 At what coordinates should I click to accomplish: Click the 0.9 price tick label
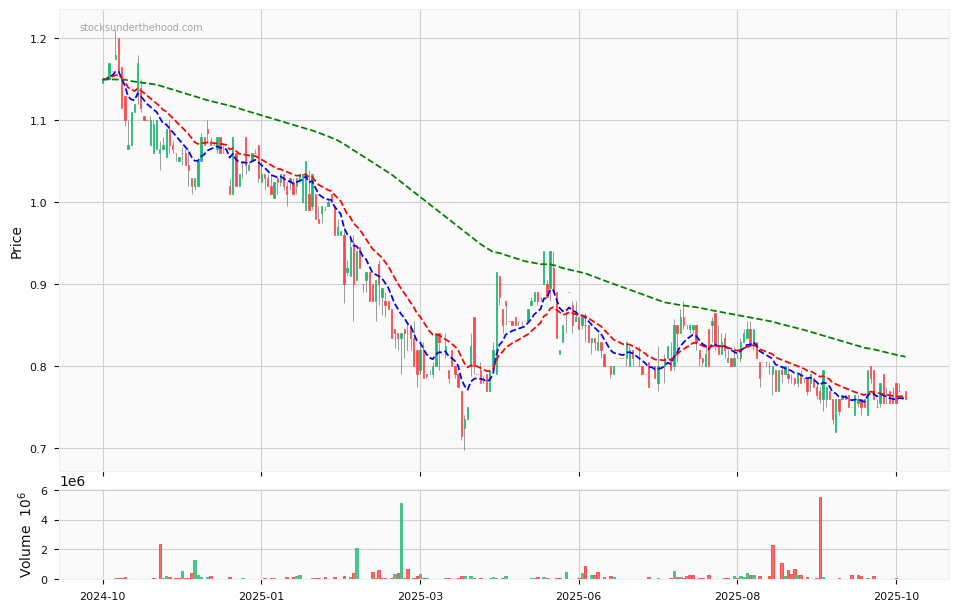click(x=39, y=285)
